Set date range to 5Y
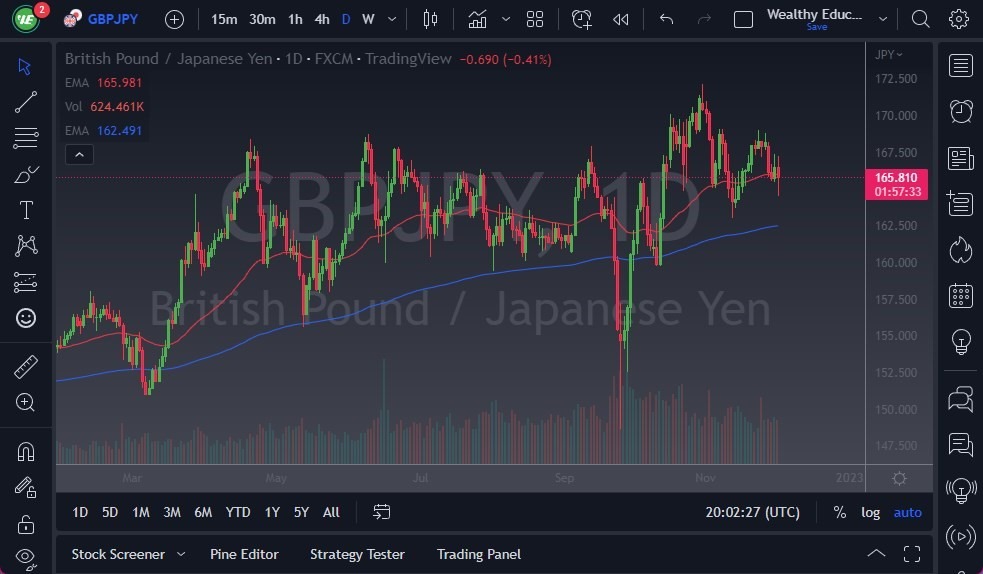This screenshot has height=574, width=983. click(x=301, y=512)
